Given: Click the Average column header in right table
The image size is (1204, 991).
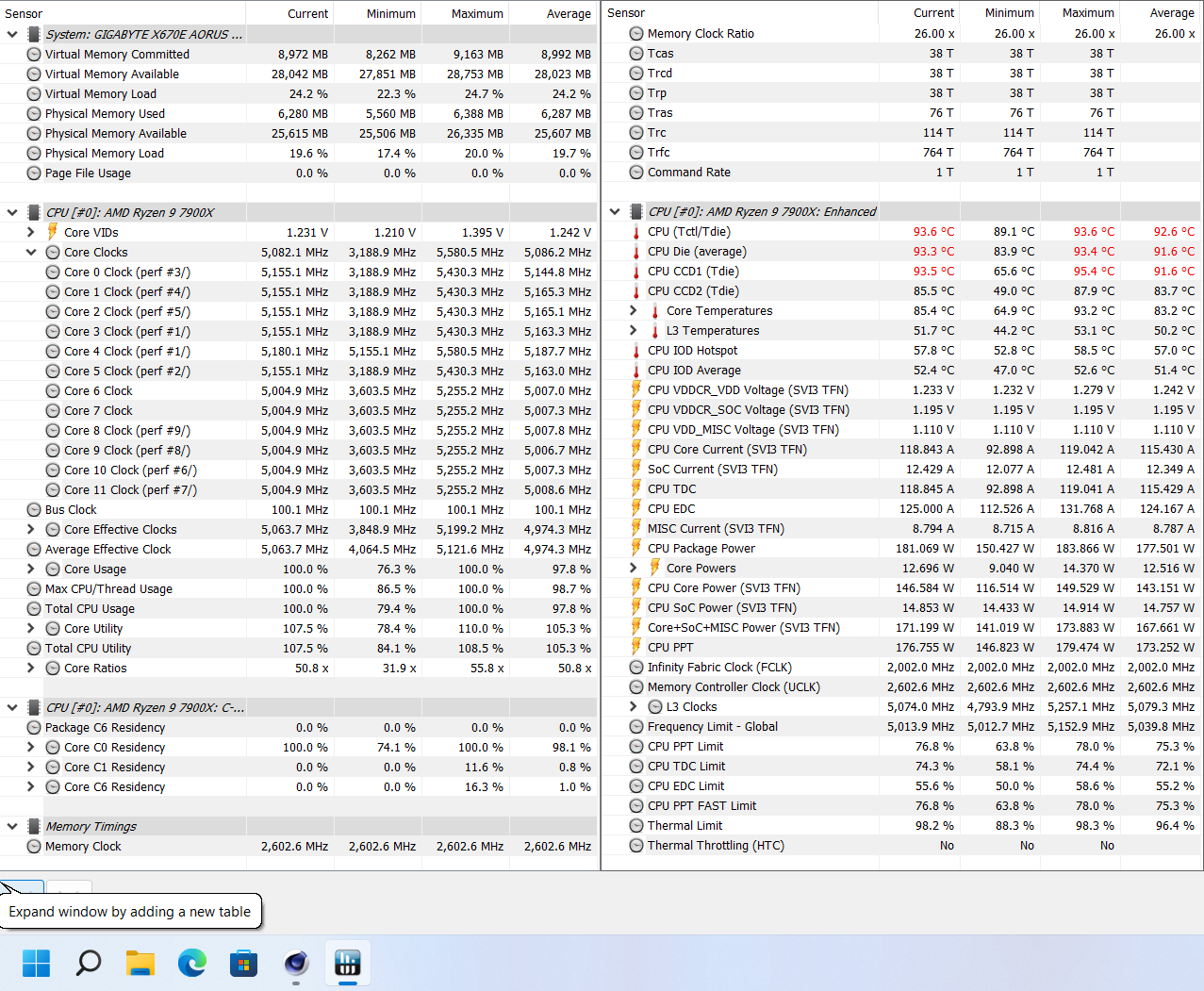Looking at the screenshot, I should 1162,12.
